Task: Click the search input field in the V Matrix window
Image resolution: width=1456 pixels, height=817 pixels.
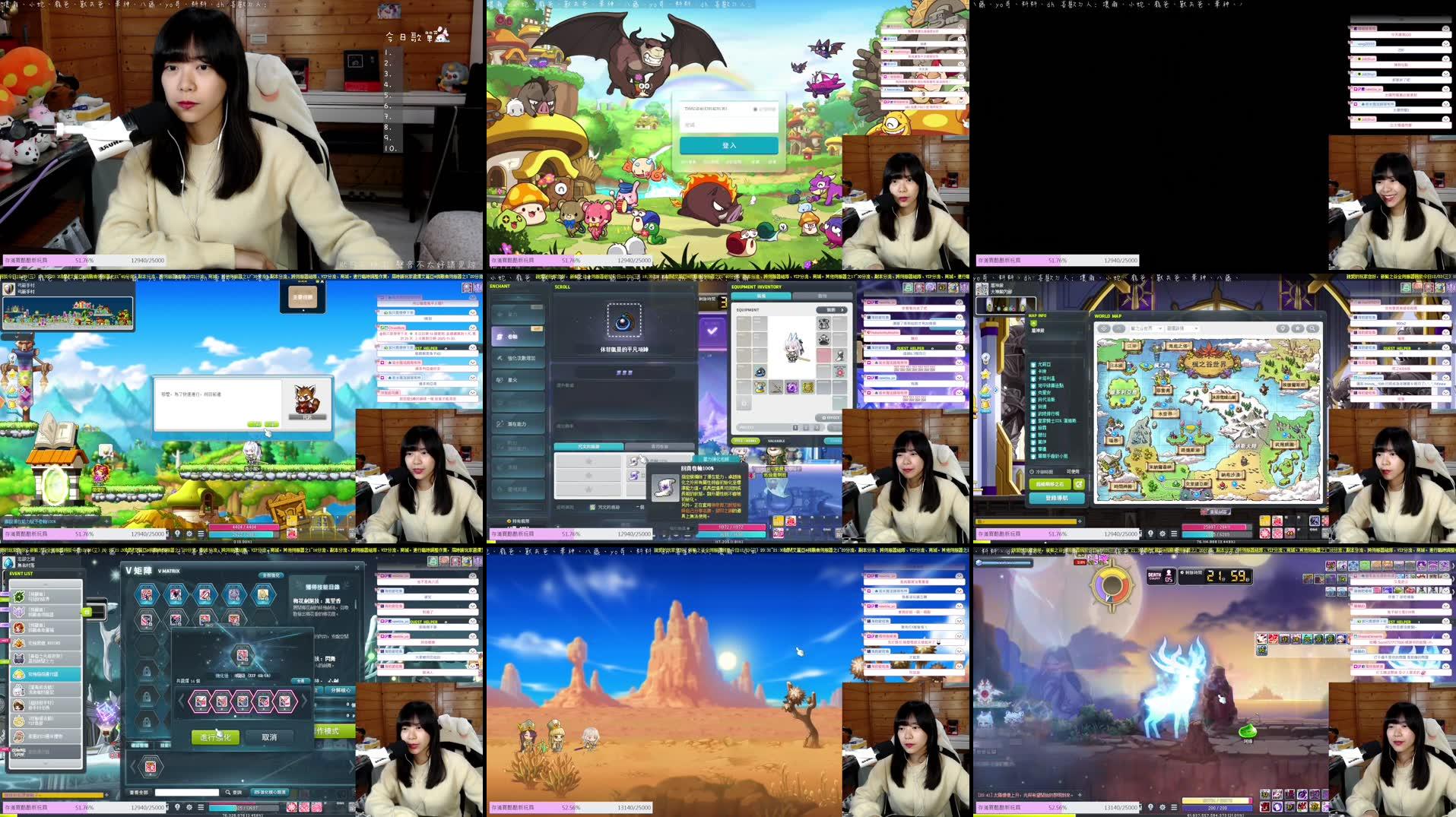Action: 188,791
